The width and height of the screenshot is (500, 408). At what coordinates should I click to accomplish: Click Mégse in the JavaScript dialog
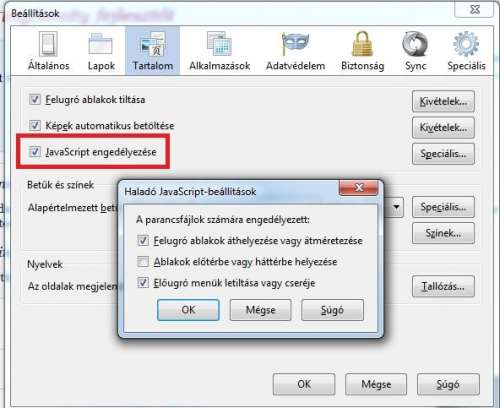coord(261,310)
